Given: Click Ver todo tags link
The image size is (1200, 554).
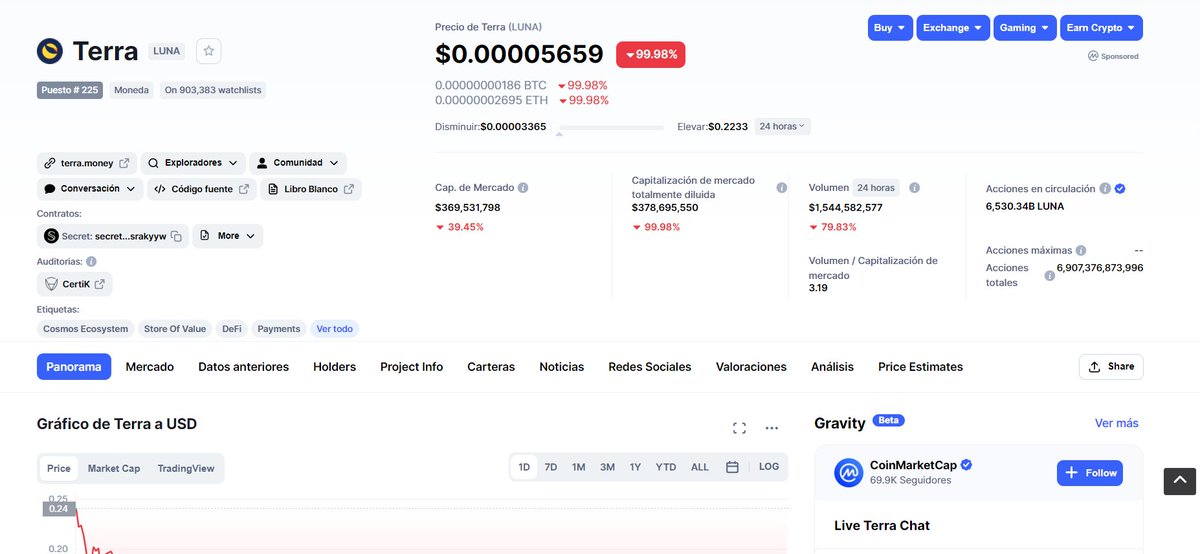Looking at the screenshot, I should coord(334,328).
